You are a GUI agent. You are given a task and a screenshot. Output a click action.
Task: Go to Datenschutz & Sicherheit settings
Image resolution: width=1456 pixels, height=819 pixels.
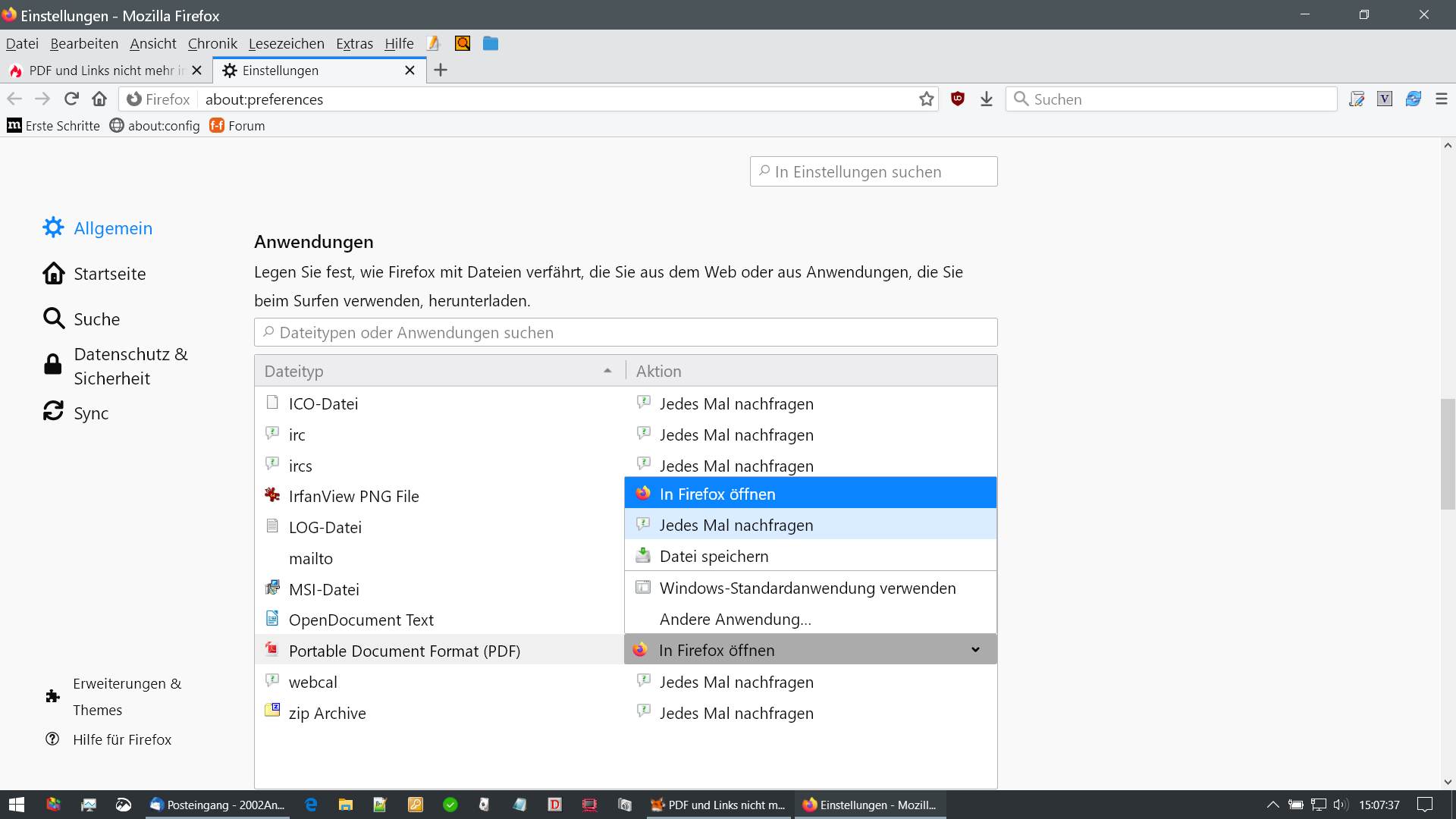(130, 366)
